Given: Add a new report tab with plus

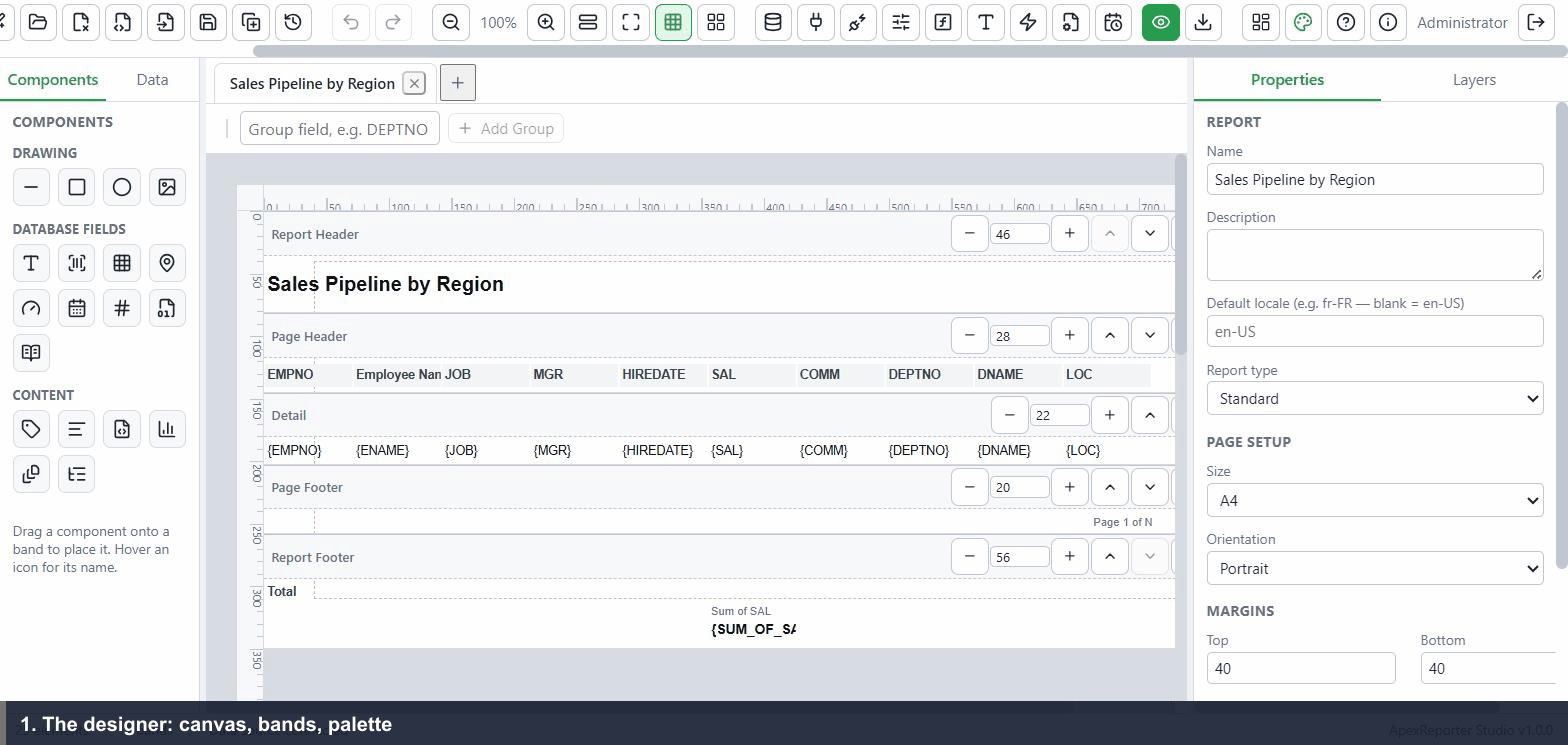Looking at the screenshot, I should pos(458,83).
